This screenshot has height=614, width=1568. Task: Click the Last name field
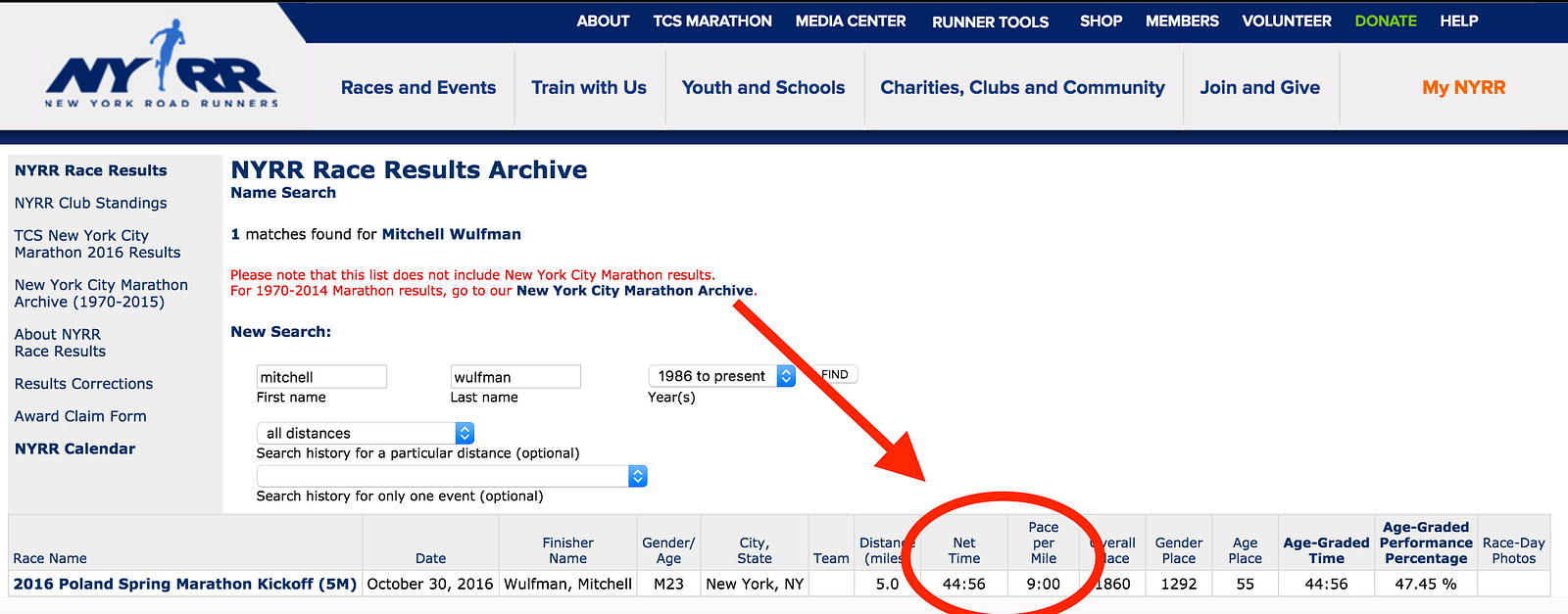(x=515, y=377)
